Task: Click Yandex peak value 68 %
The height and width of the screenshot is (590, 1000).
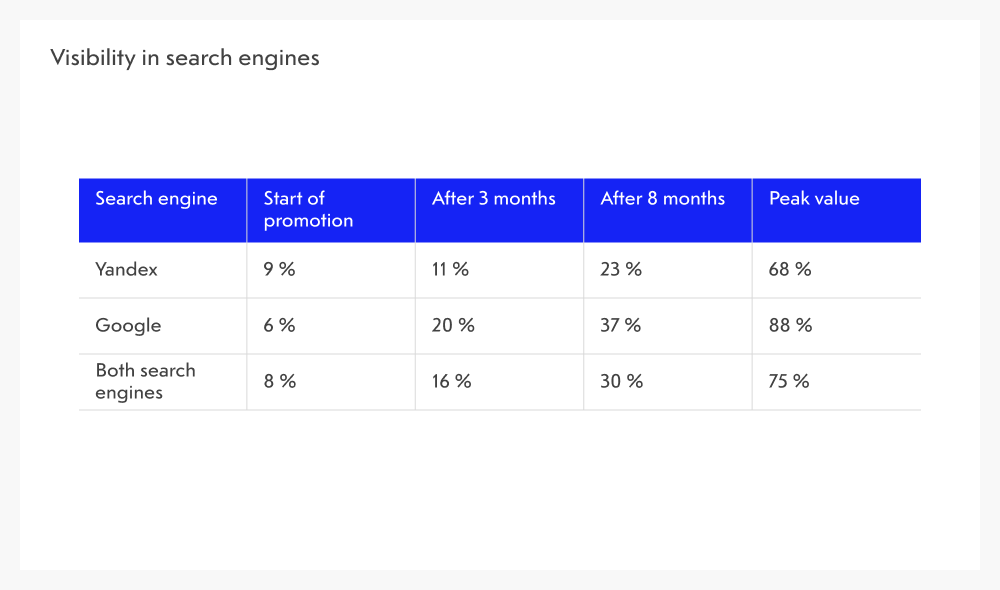Action: (x=790, y=270)
